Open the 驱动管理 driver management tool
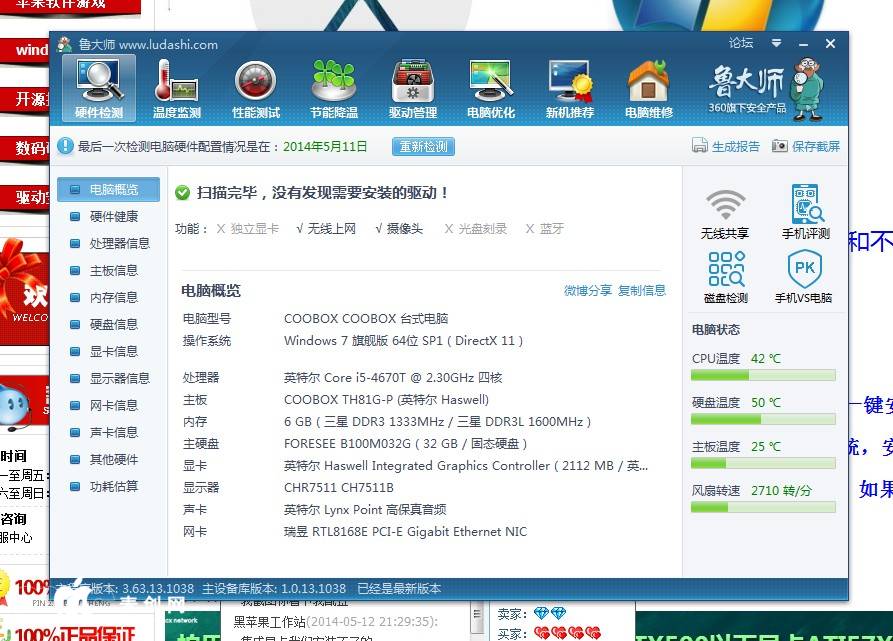 pyautogui.click(x=412, y=85)
